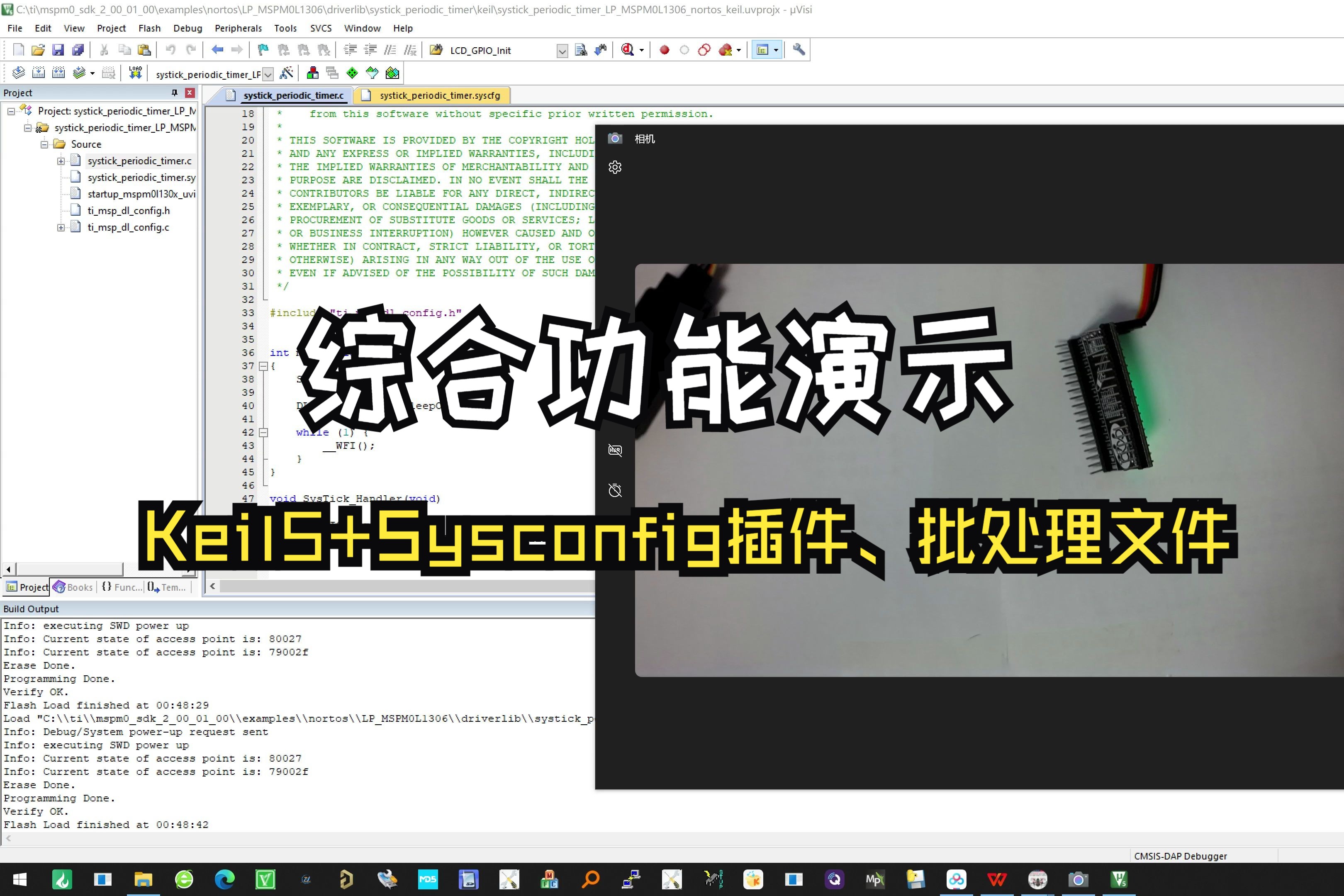Build the target files
Viewport: 1344px width, 896px height.
[x=38, y=73]
